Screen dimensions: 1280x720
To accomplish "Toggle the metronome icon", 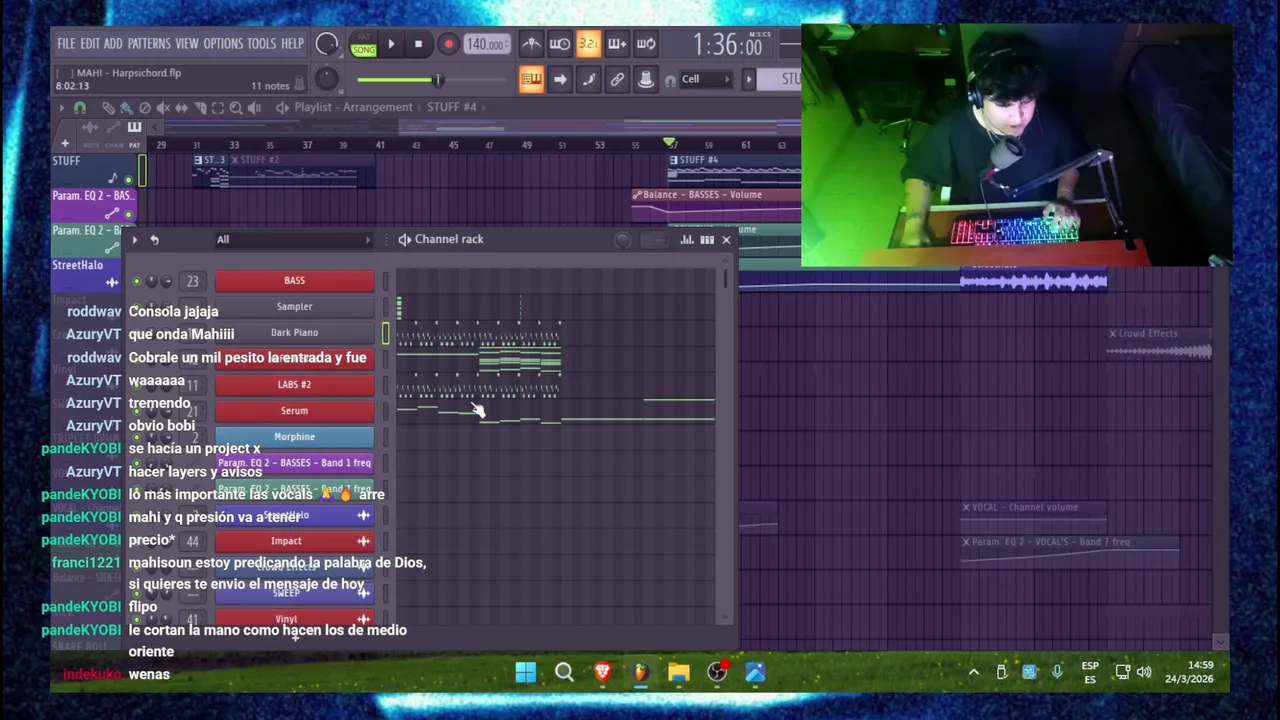I will (x=531, y=44).
